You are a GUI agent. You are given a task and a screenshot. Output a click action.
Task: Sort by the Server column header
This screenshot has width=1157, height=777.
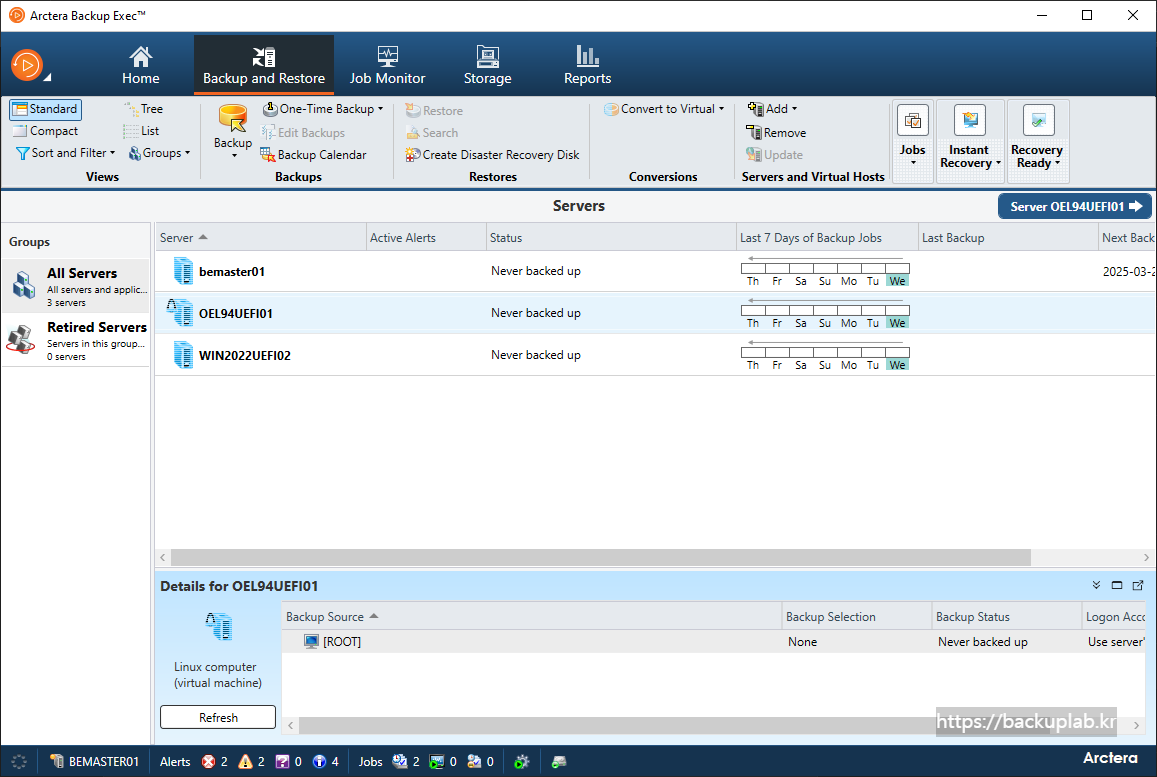pos(260,238)
